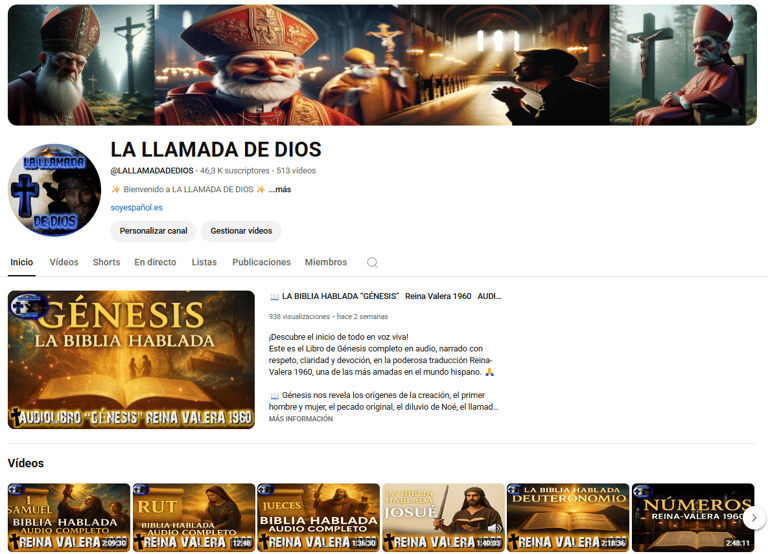Expand channel description with ...más

pos(280,190)
